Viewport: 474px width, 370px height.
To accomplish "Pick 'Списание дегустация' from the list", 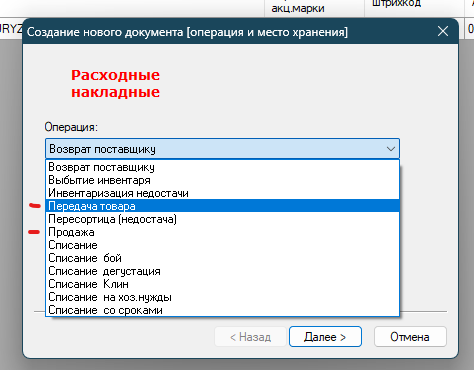I will pos(222,271).
